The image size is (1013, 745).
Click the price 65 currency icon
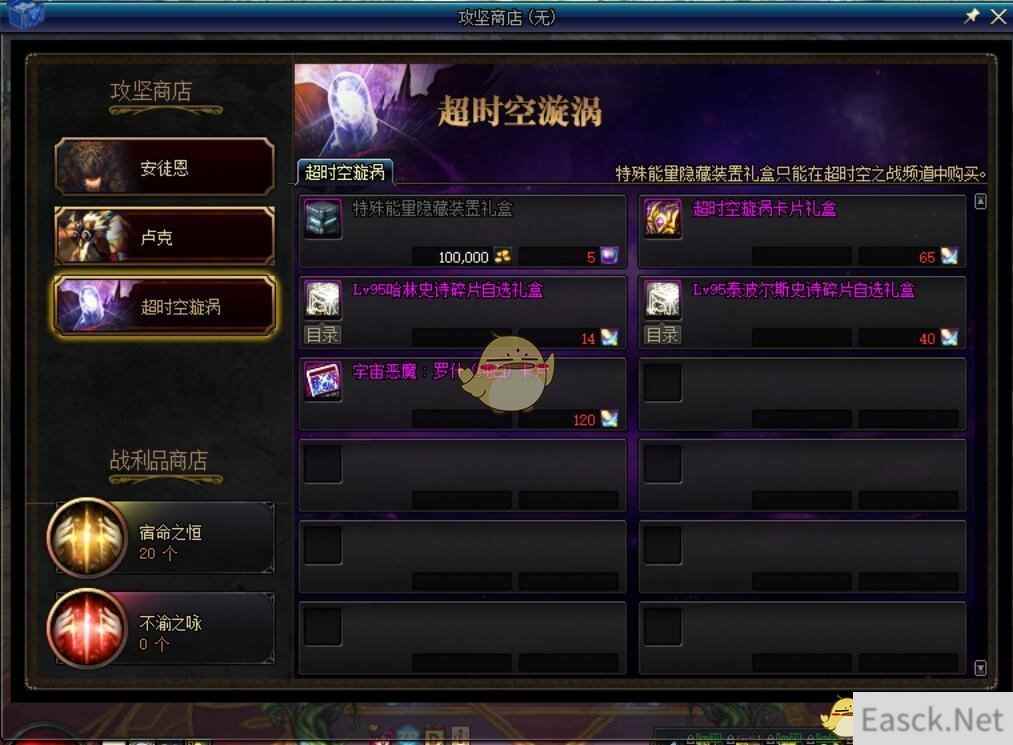tap(949, 257)
